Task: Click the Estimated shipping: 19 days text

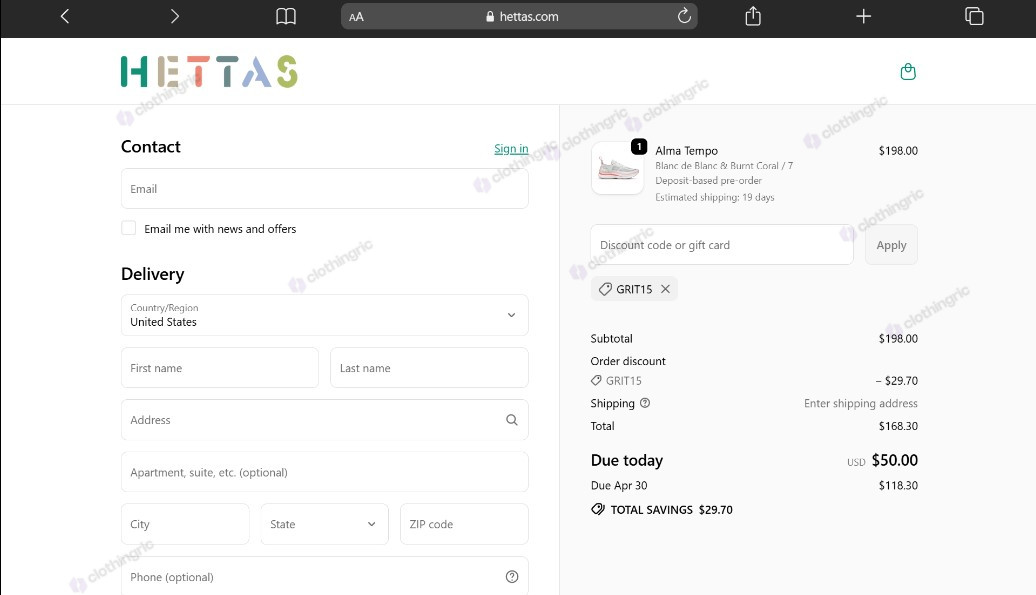Action: point(714,197)
